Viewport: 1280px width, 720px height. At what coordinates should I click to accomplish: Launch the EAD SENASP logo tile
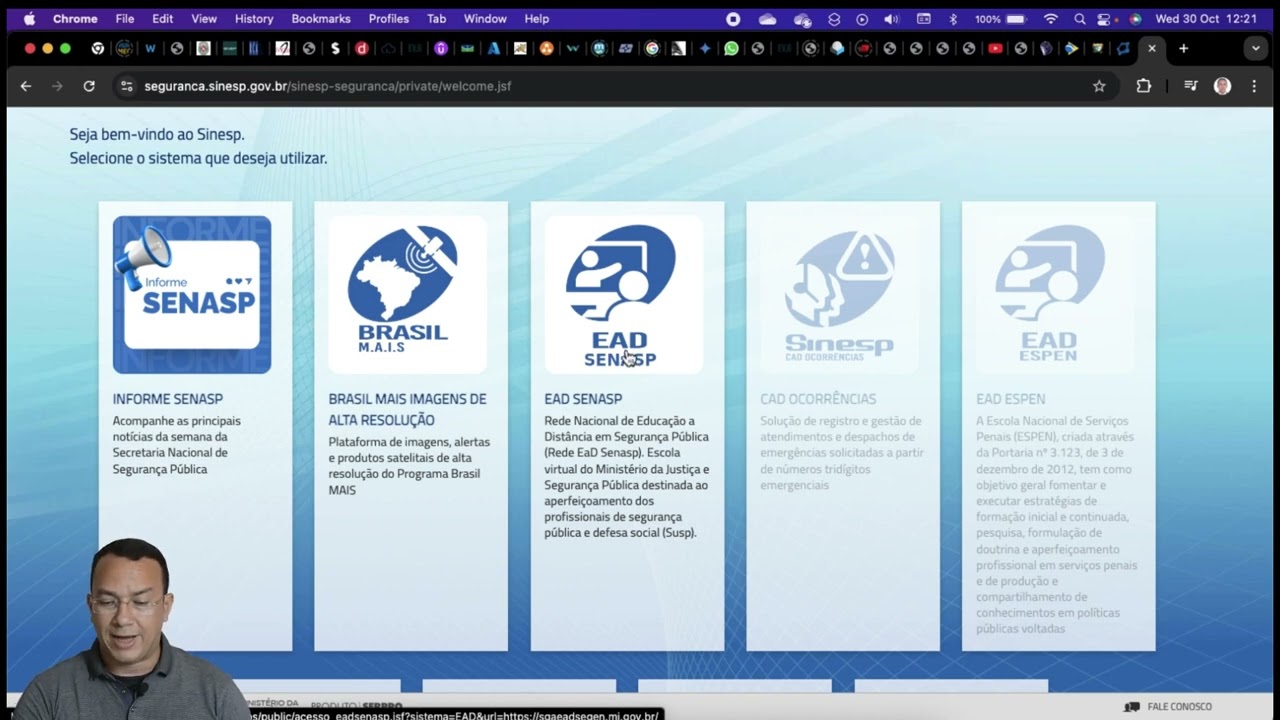click(624, 295)
